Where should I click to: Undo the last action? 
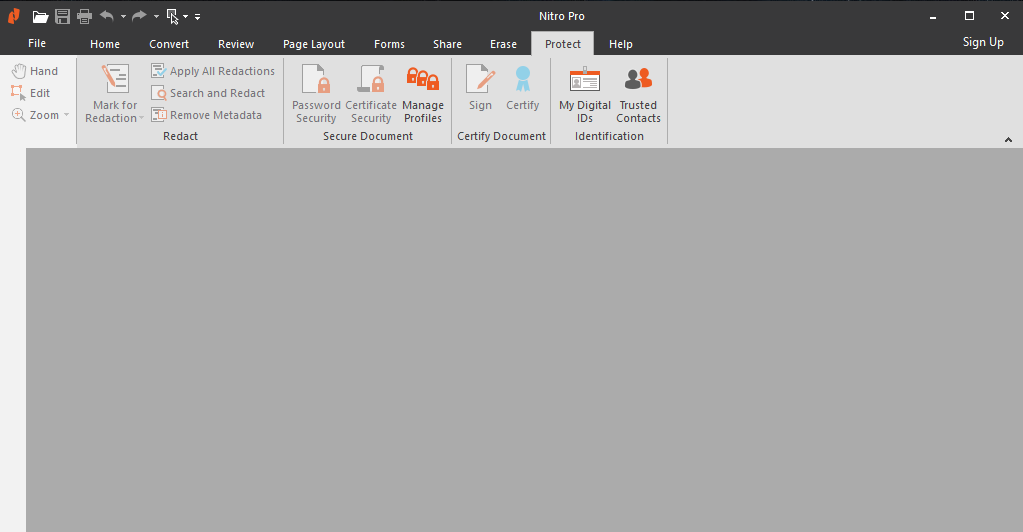106,16
